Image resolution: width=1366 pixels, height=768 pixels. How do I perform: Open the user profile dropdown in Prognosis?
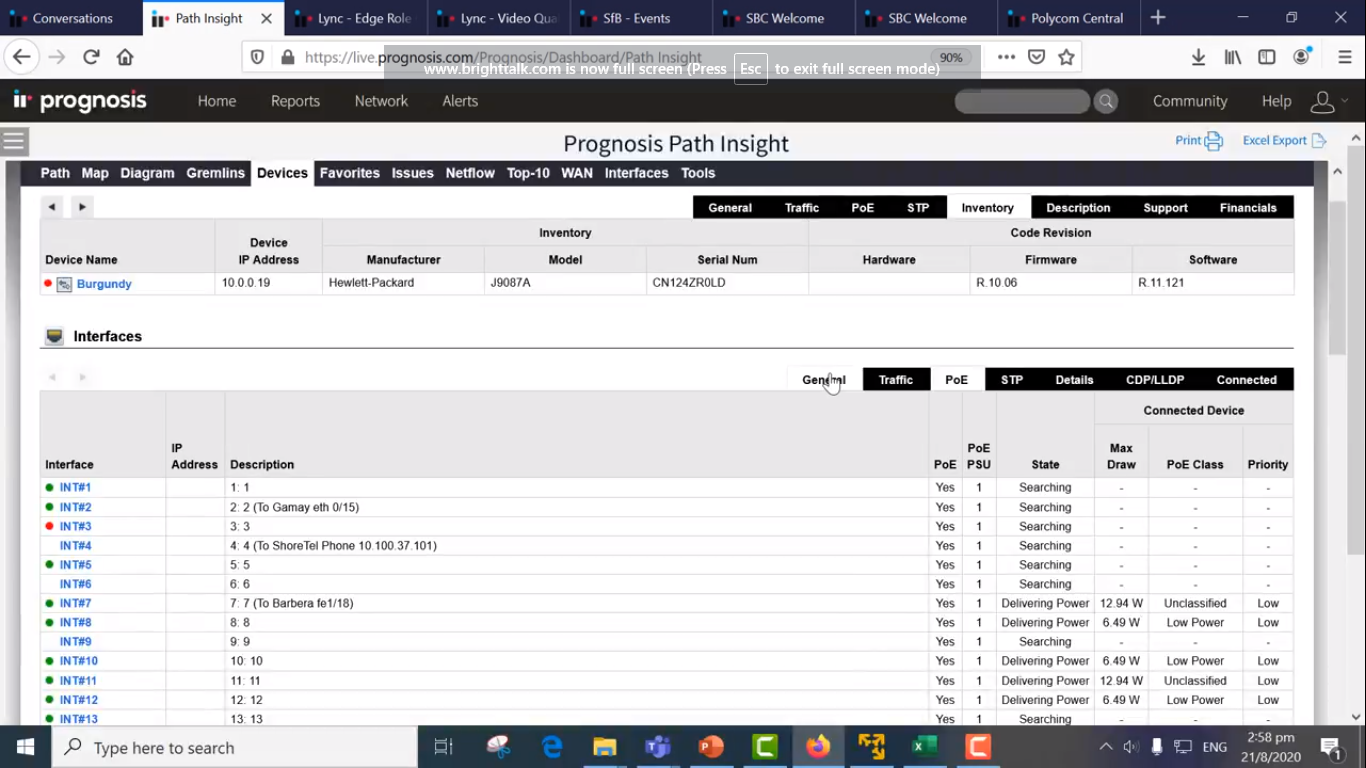tap(1329, 101)
